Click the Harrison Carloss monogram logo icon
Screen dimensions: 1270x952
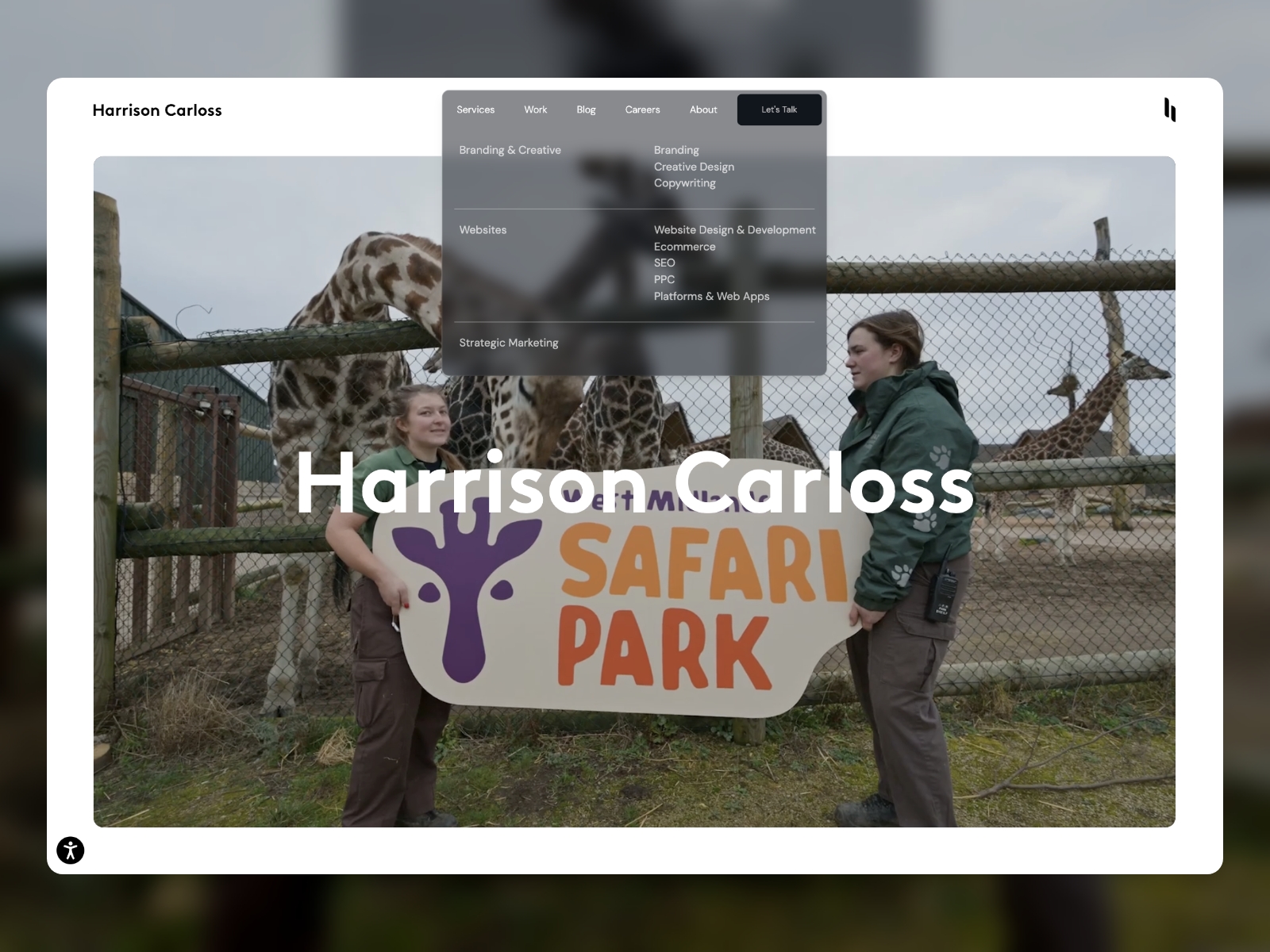point(1170,109)
